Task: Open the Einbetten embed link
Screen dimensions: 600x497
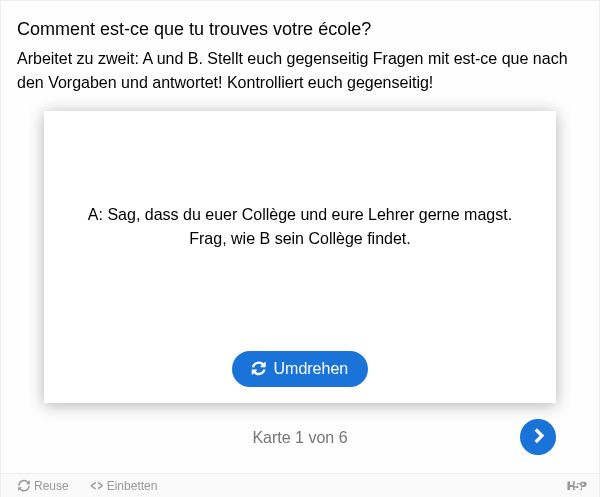Action: pyautogui.click(x=124, y=486)
